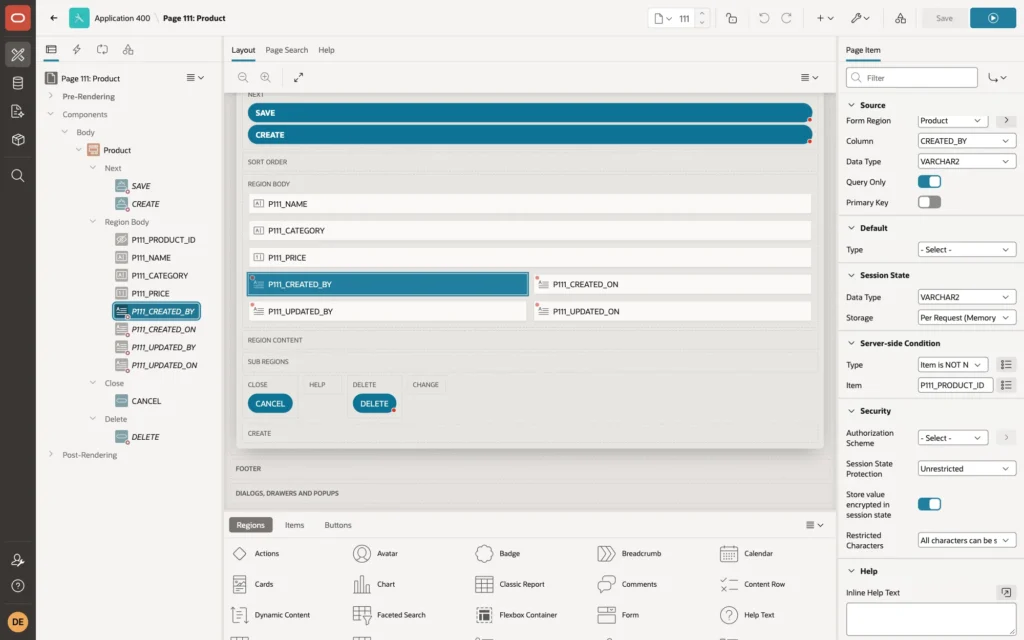Zoom out the layout view
The height and width of the screenshot is (640, 1024).
[242, 77]
